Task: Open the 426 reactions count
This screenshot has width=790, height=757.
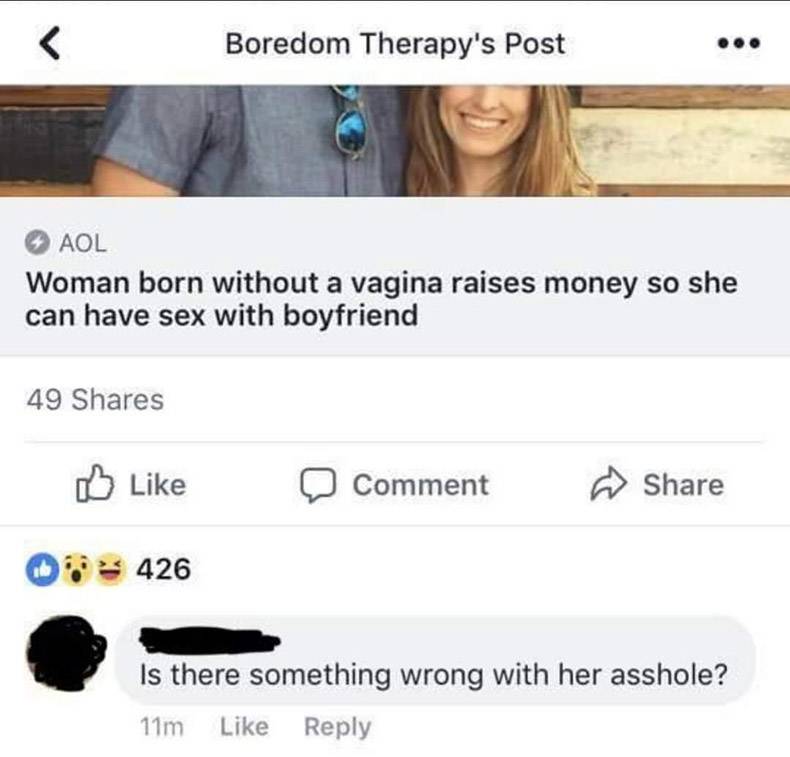Action: [164, 570]
